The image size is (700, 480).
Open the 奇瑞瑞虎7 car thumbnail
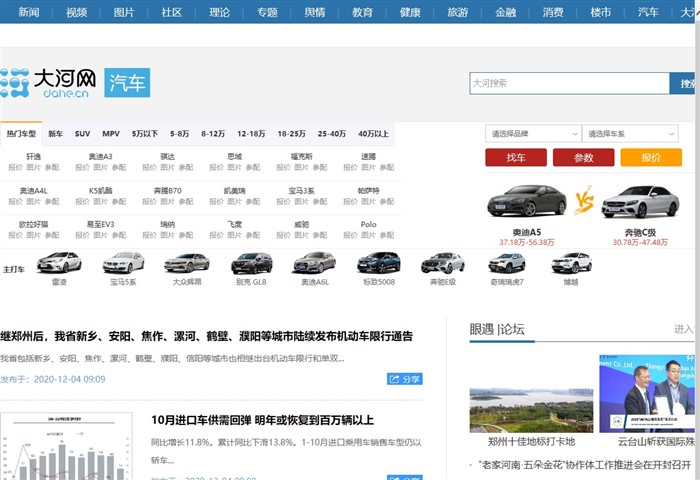507,263
